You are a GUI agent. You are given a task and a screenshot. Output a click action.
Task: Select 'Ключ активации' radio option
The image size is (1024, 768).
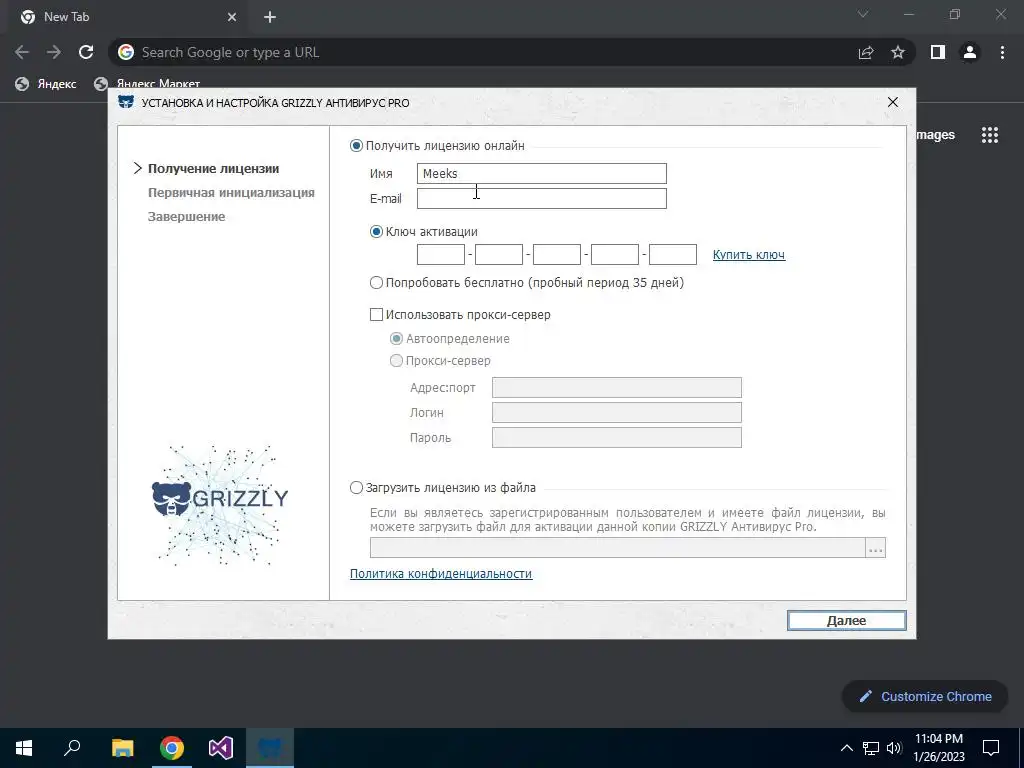(376, 232)
